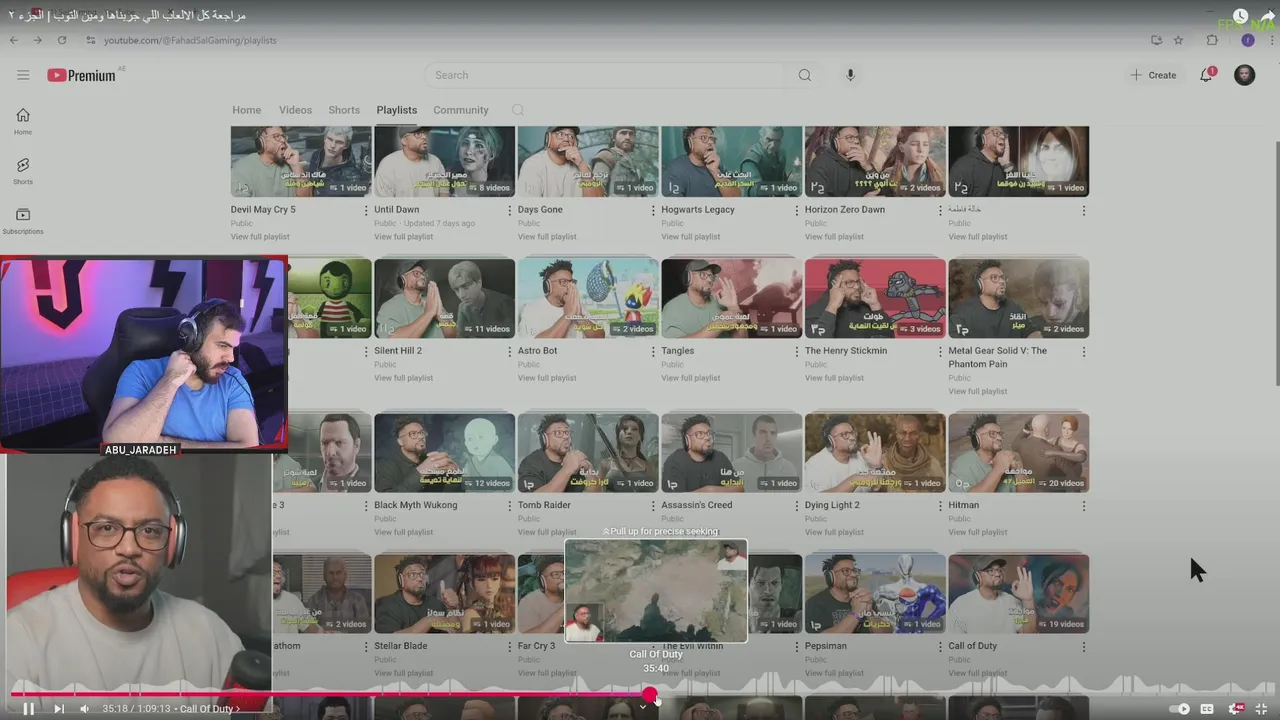Open View full playlist under Tangles
1280x720 pixels.
pos(690,378)
